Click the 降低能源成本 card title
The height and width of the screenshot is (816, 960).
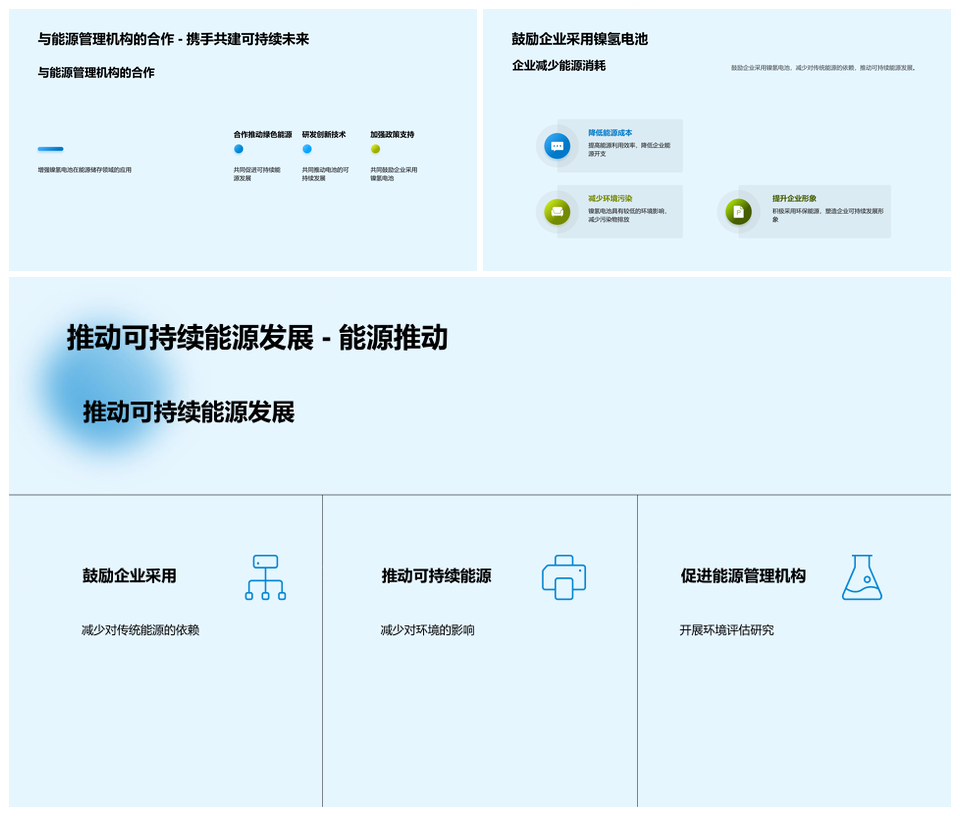pos(610,133)
